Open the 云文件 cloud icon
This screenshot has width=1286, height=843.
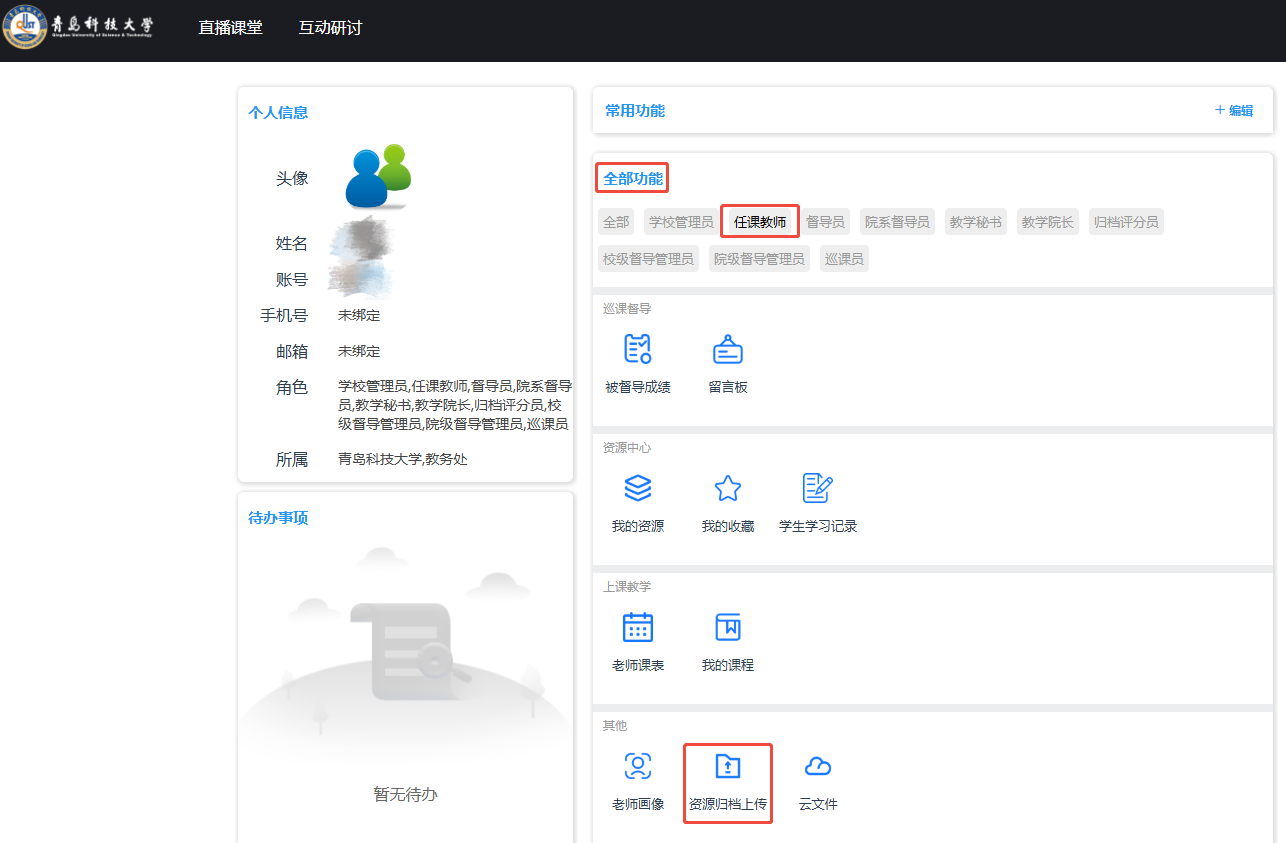click(817, 766)
